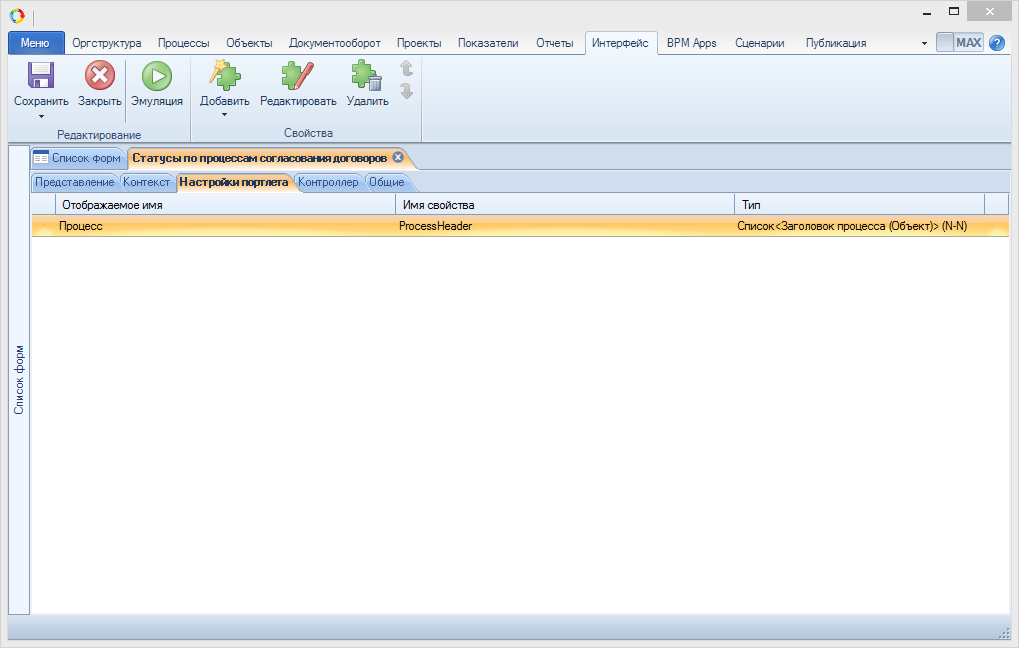Click the Добавить puzzle piece icon

pyautogui.click(x=224, y=76)
